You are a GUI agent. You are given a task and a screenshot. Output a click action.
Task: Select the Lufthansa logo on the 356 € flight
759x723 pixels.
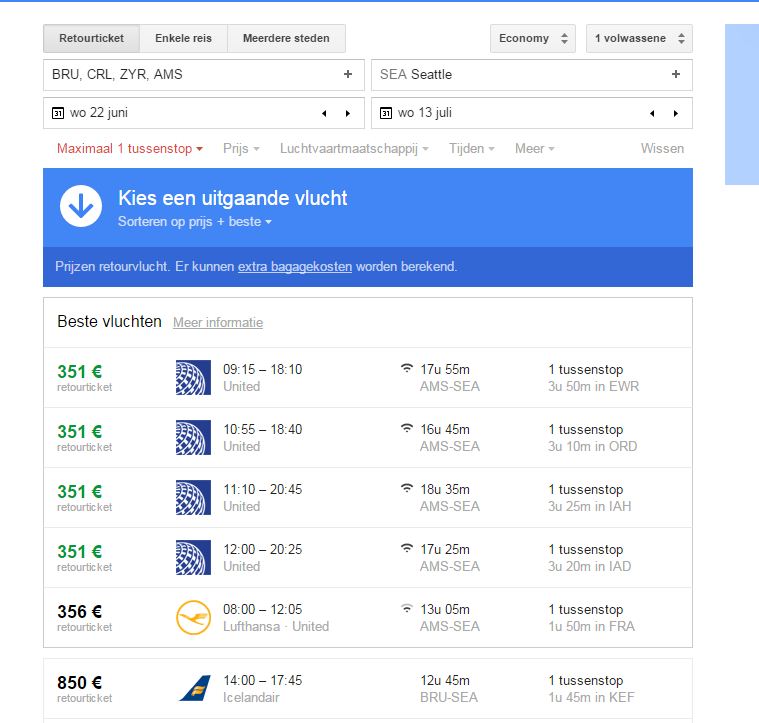point(193,617)
